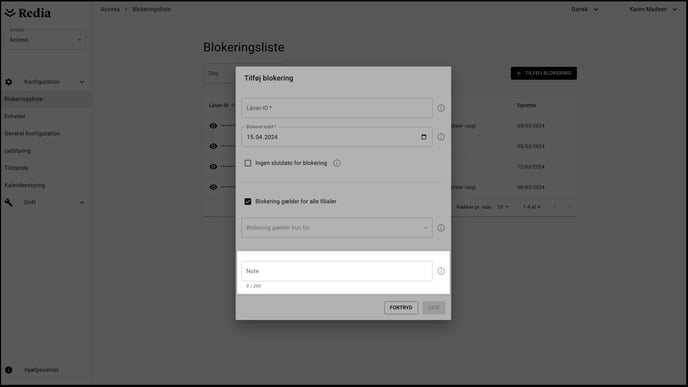Select Blokeringsliste in sidebar
This screenshot has width=688, height=387.
(46, 99)
